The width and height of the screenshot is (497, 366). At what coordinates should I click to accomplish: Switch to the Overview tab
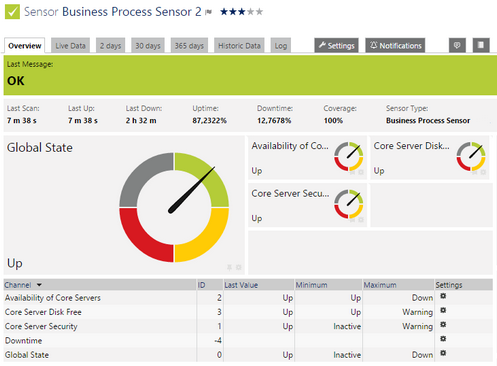click(x=25, y=46)
